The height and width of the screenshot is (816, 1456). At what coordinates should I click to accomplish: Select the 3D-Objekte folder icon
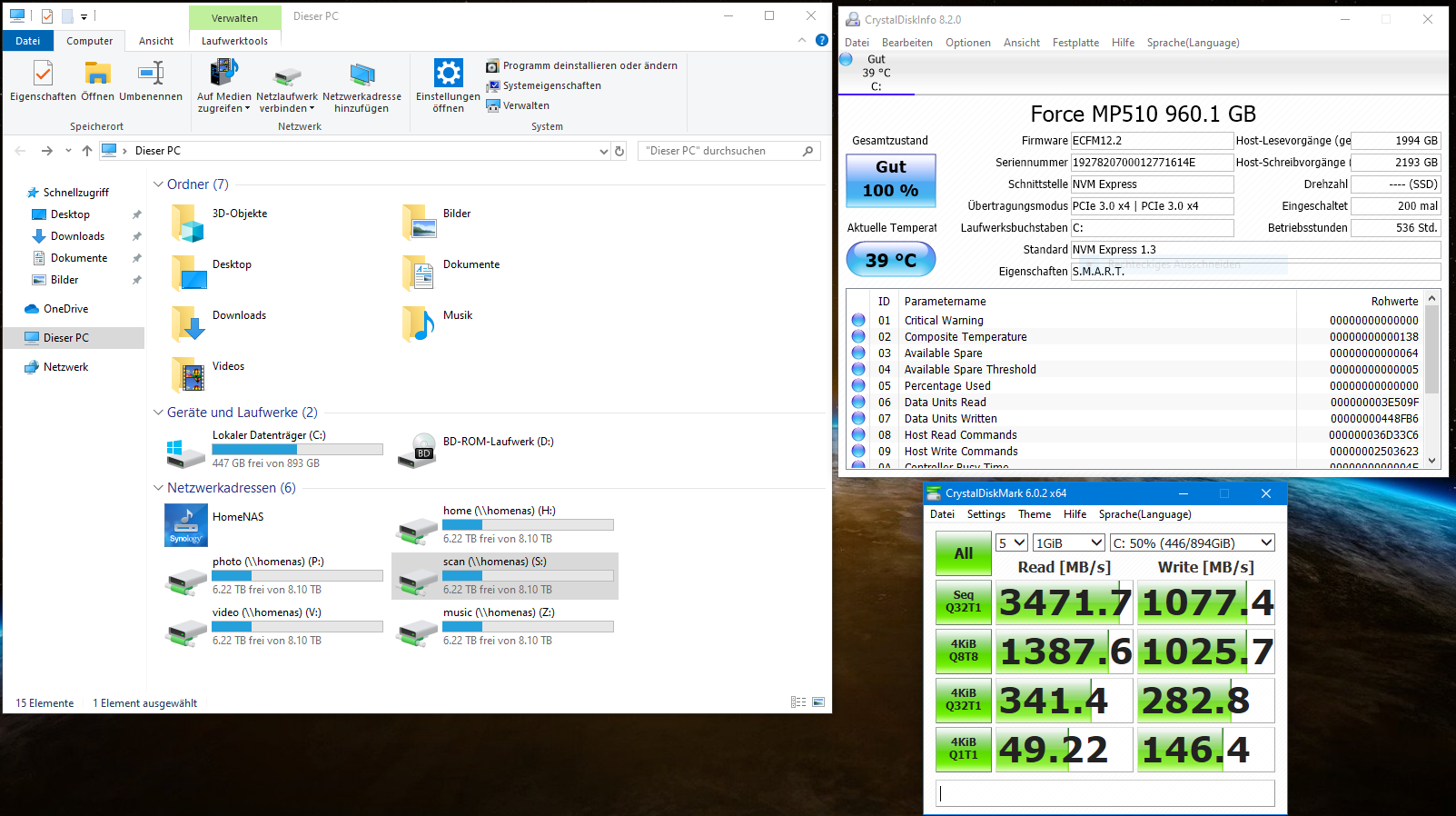coord(188,223)
